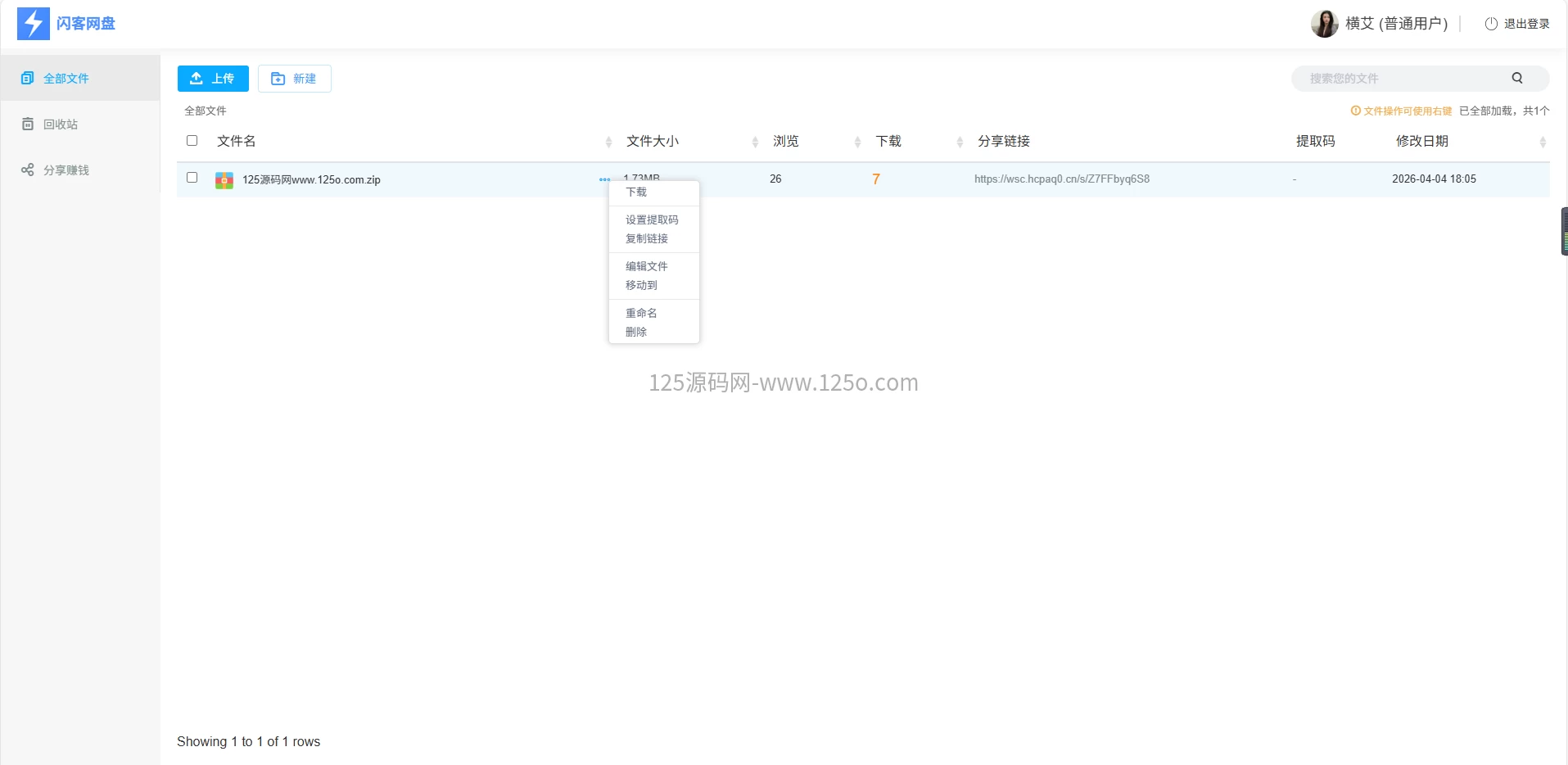Open the file's share link URL
The image size is (1568, 765).
(x=1061, y=179)
